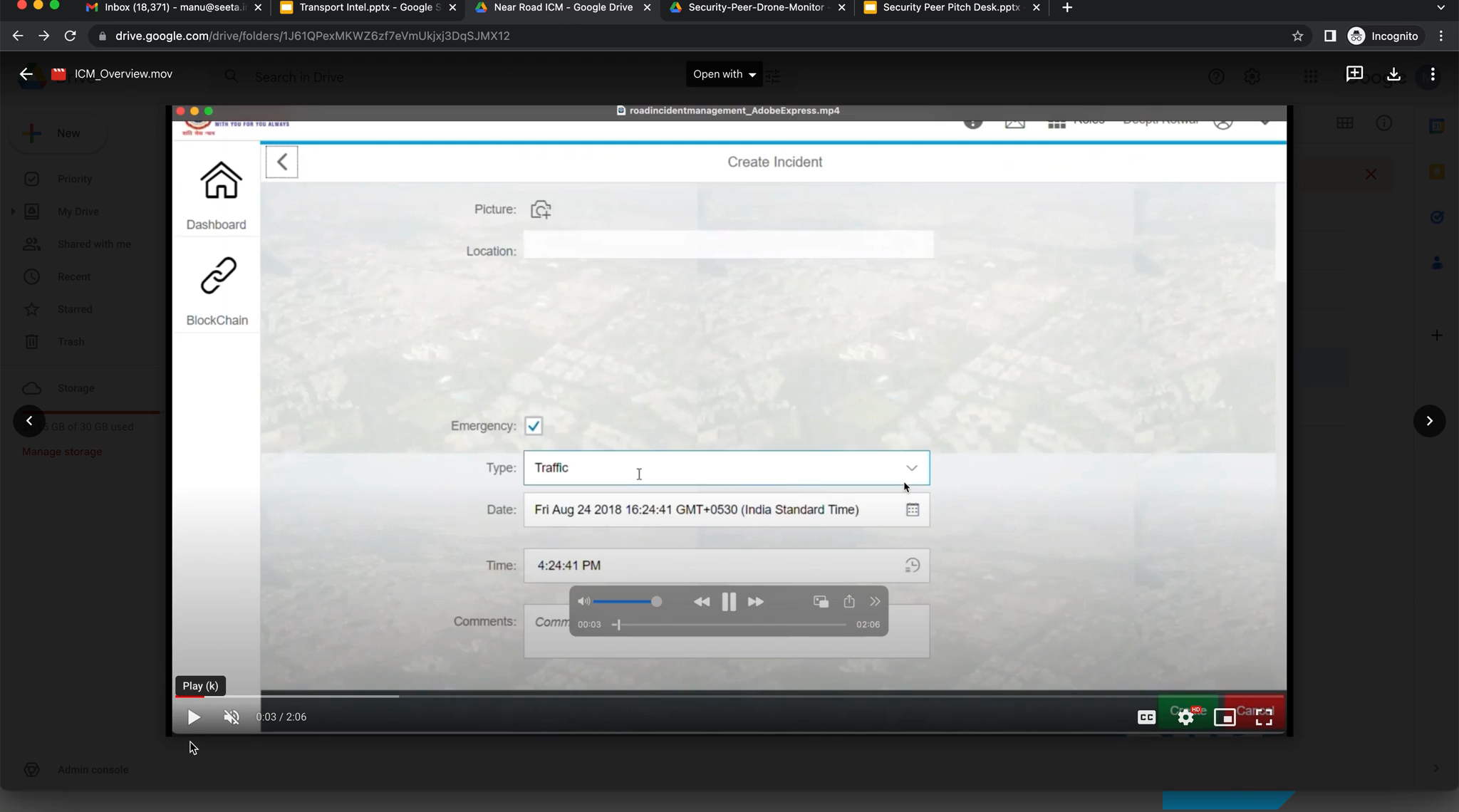Viewport: 1459px width, 812px height.
Task: Click add picture camera icon
Action: pos(541,209)
